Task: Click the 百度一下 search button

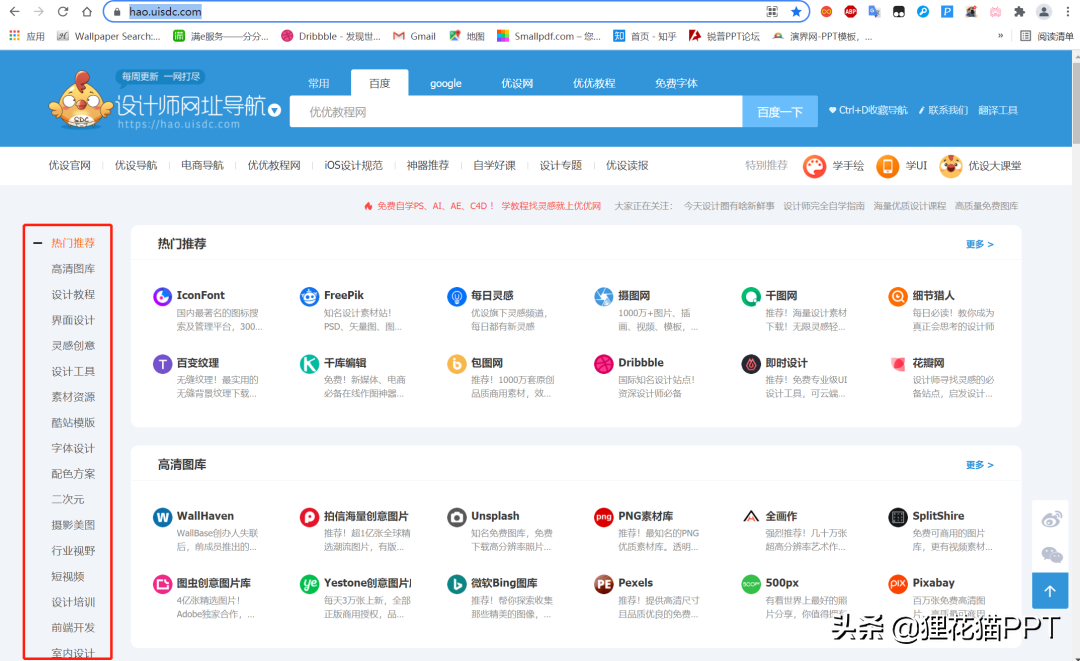Action: click(780, 112)
